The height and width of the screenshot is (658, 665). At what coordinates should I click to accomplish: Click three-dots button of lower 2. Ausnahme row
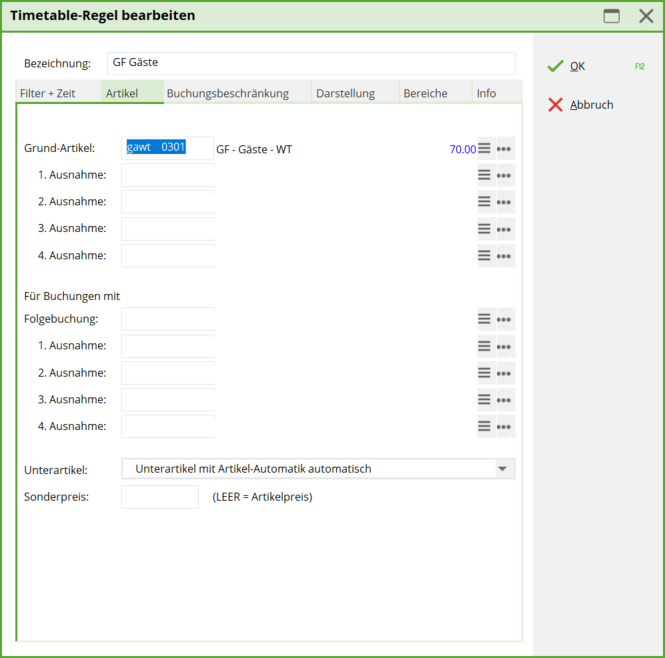tap(505, 373)
